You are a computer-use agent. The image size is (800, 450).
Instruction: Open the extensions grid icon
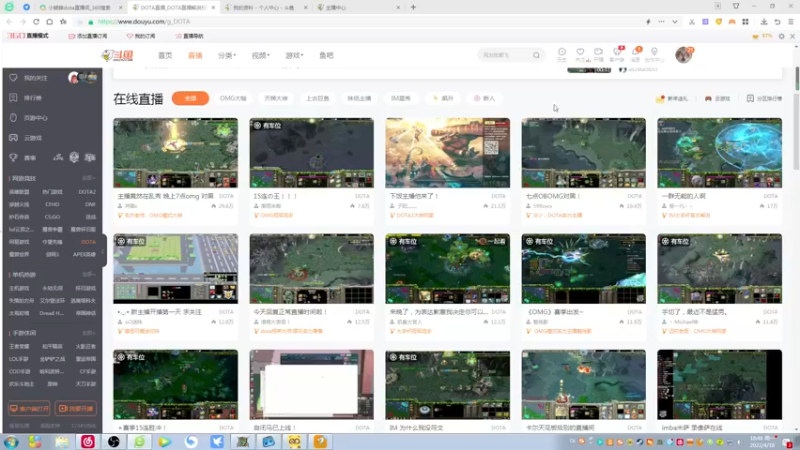pyautogui.click(x=745, y=22)
